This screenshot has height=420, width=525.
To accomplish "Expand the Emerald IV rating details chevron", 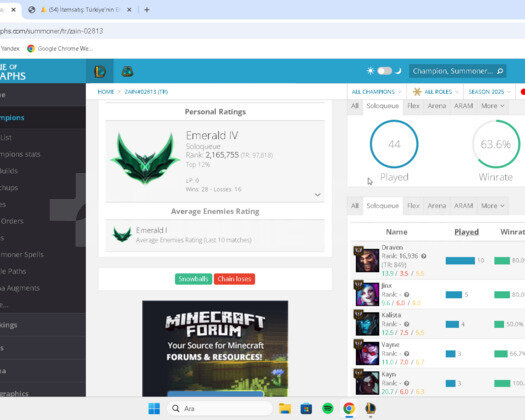I will (318, 195).
